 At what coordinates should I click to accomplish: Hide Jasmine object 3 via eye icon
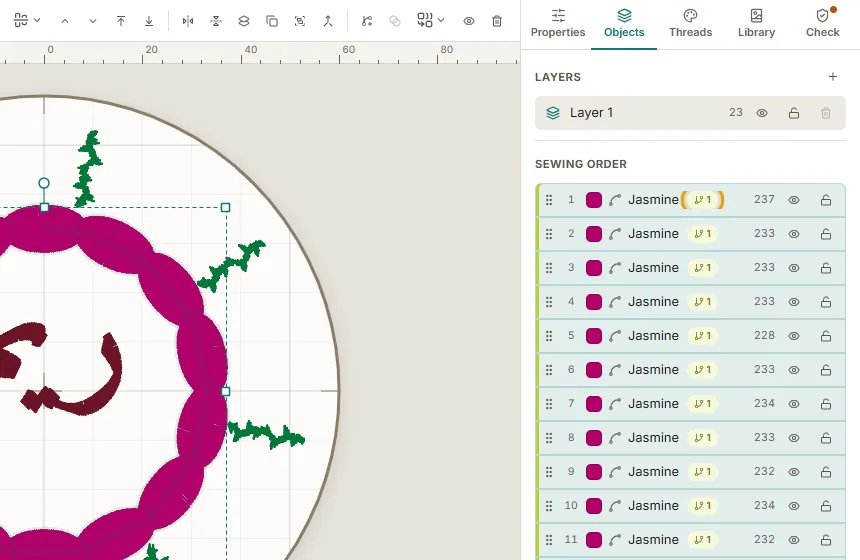point(794,268)
